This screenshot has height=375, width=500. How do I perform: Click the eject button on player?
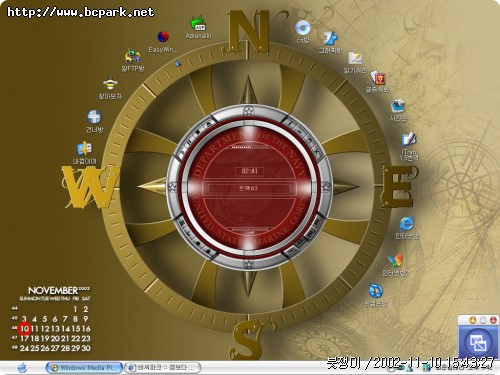coord(209,124)
